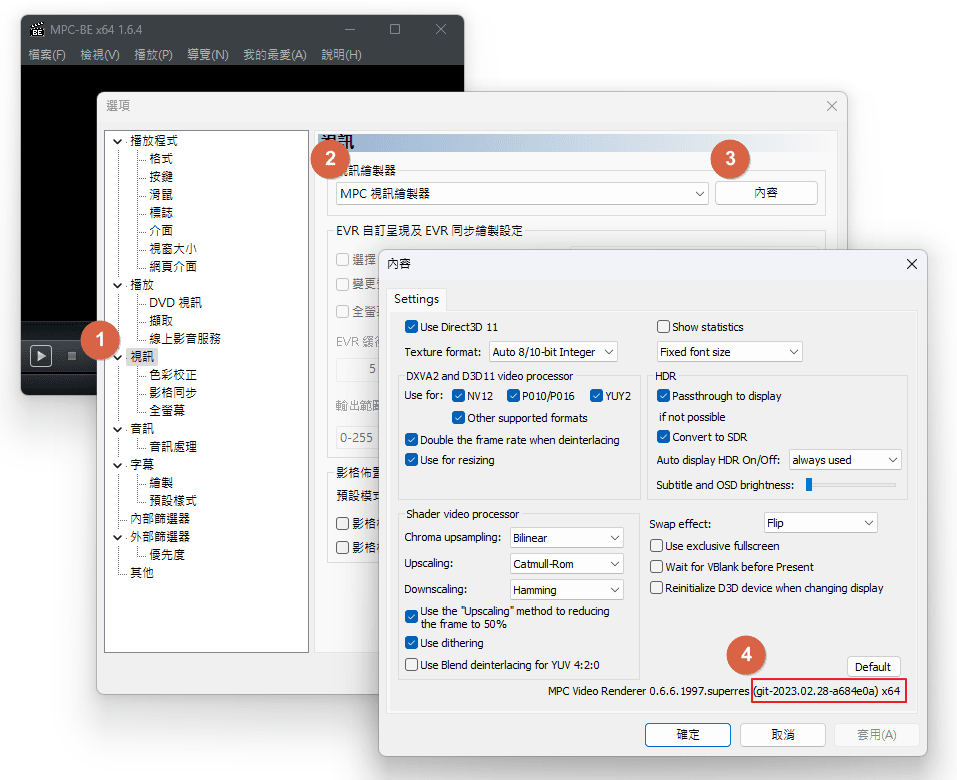
Task: Select 音訊處理 tree item
Action: [x=173, y=447]
